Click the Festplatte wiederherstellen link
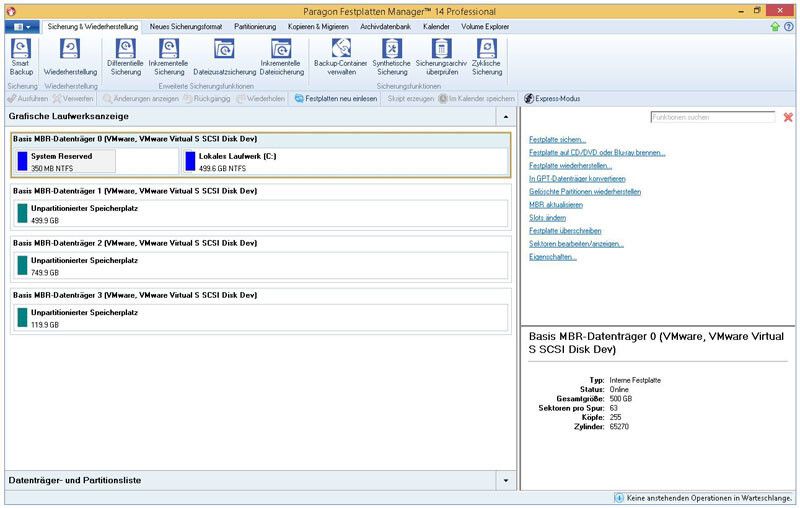Screen dimensions: 800x508 coord(570,166)
